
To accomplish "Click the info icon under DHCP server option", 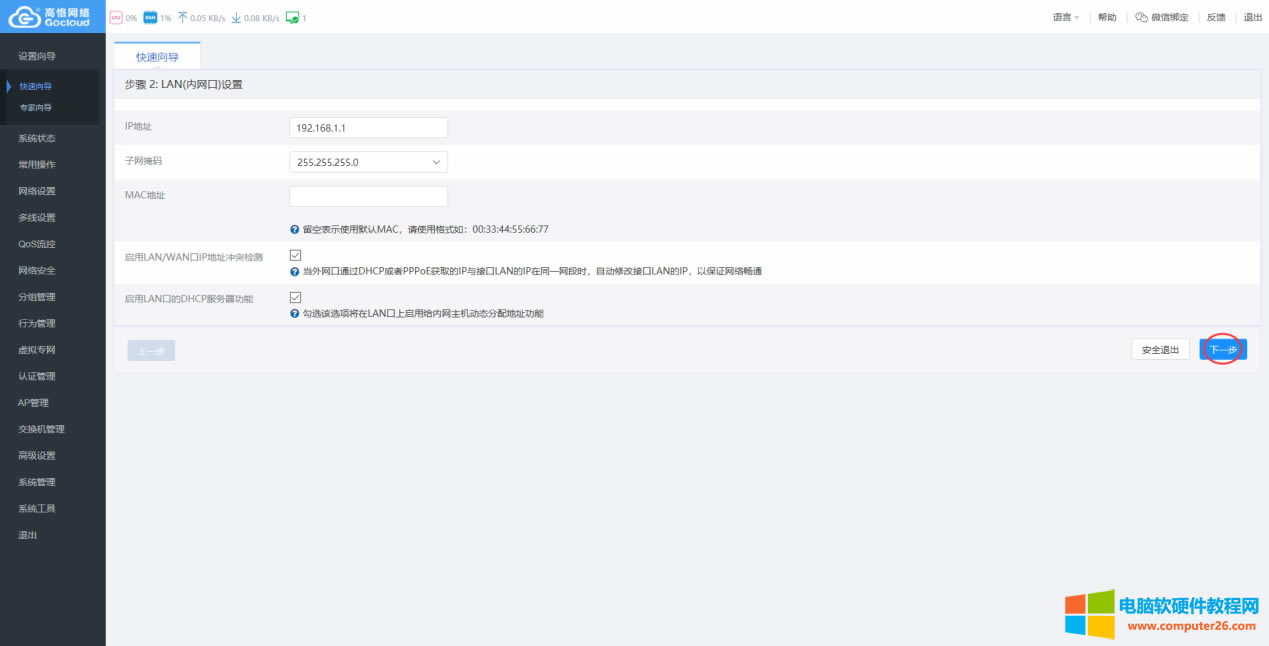I will 296,313.
